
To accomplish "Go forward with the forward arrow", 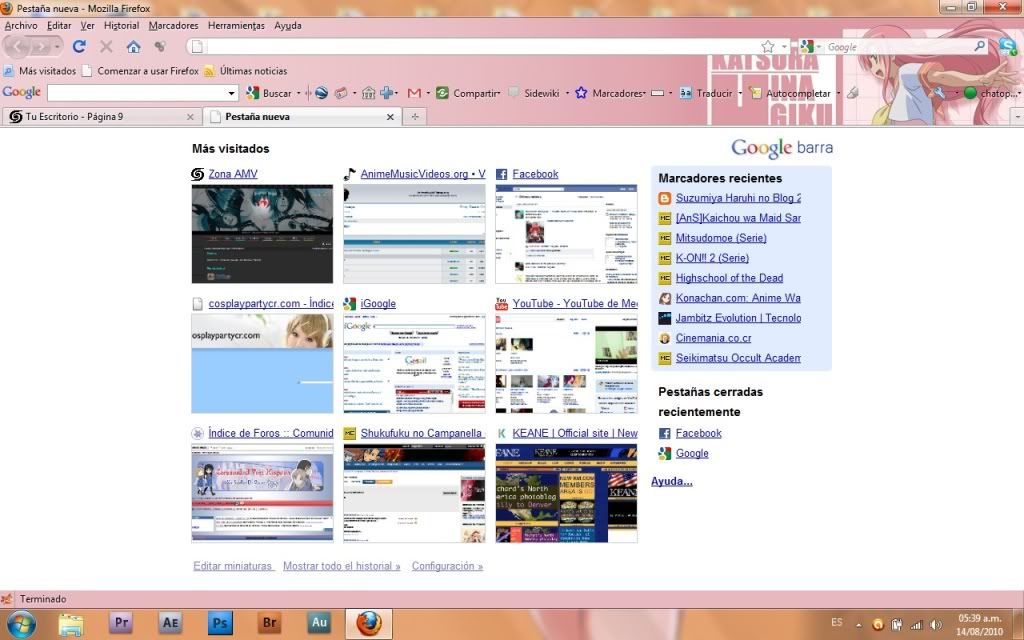I will click(40, 46).
